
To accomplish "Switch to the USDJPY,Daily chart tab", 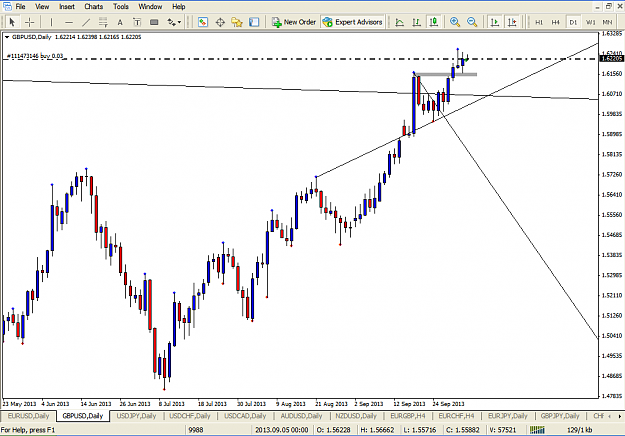I will point(136,416).
